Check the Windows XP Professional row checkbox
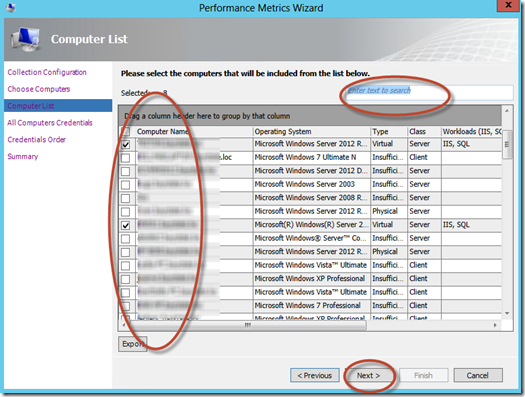The width and height of the screenshot is (525, 397). [x=126, y=279]
